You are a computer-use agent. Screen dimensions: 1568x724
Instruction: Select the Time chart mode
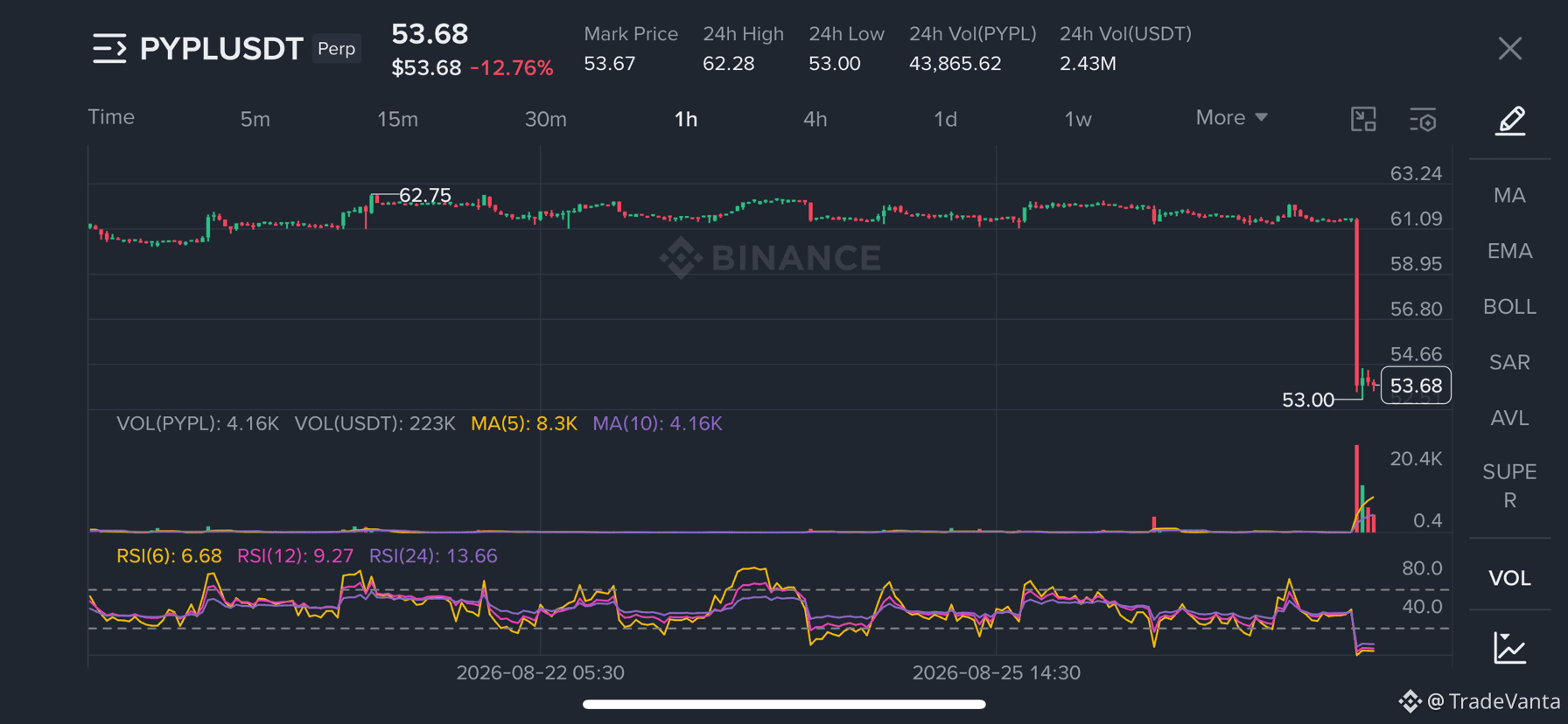111,117
